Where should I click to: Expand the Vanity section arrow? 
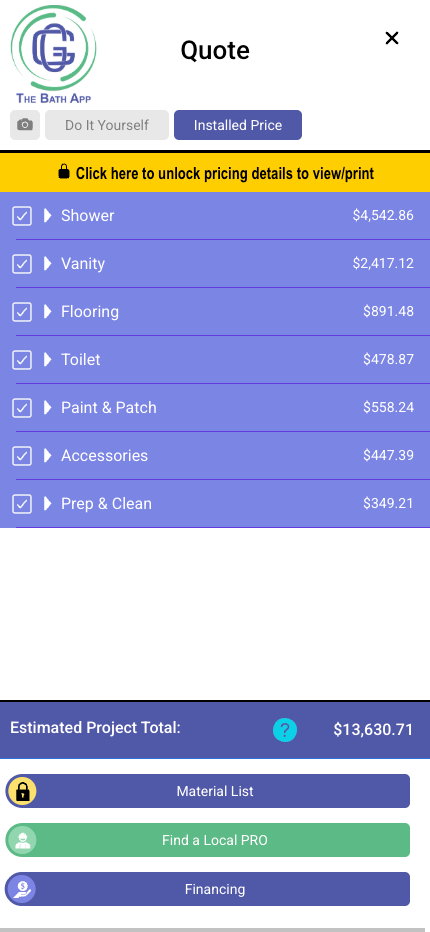[48, 263]
